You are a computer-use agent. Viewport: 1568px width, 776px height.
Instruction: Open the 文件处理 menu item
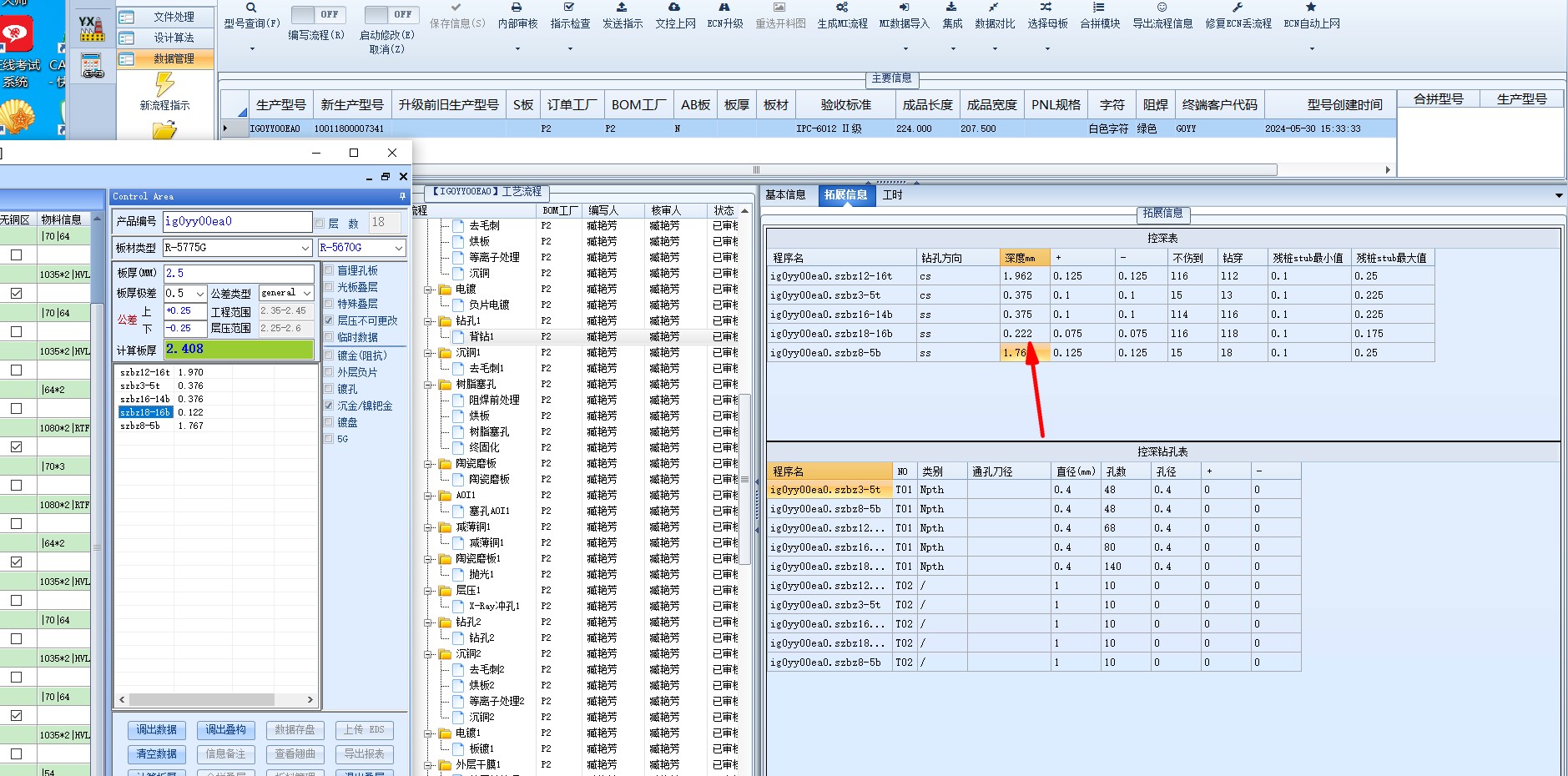(165, 17)
